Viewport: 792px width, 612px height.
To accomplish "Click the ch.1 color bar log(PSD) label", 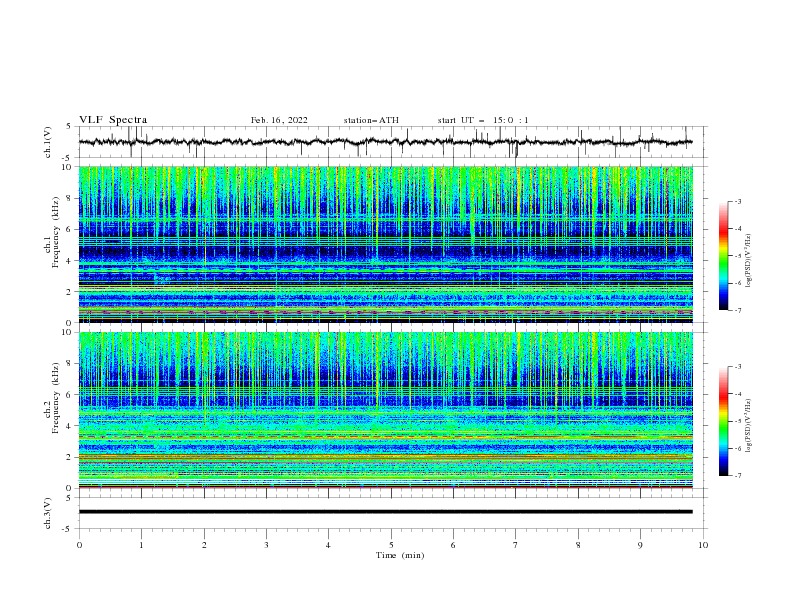I will (x=748, y=260).
